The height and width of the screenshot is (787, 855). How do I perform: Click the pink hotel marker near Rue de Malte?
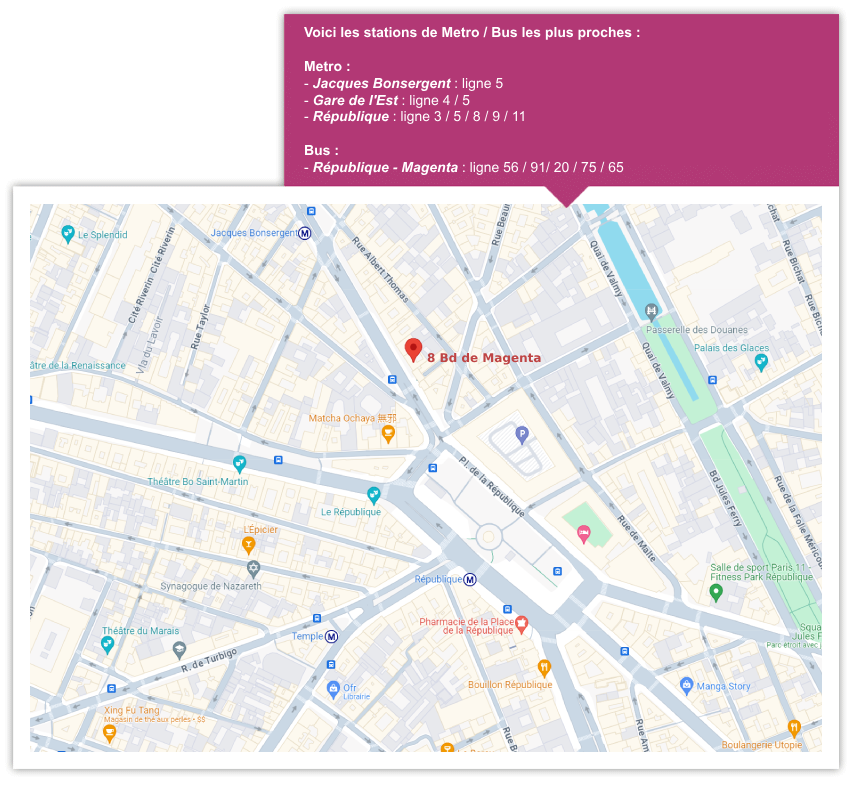[x=583, y=534]
